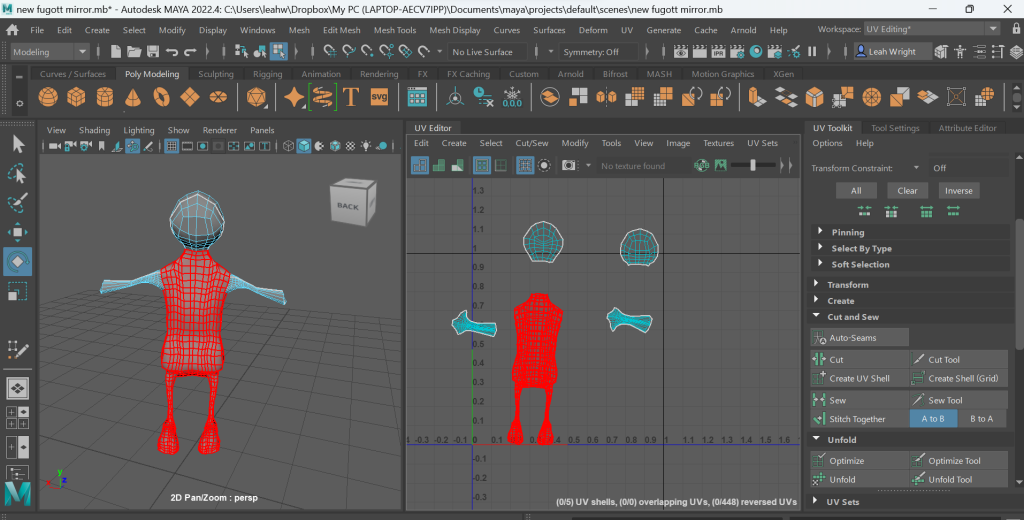The height and width of the screenshot is (520, 1024).
Task: Click the delete history shelf icon
Action: pos(483,97)
